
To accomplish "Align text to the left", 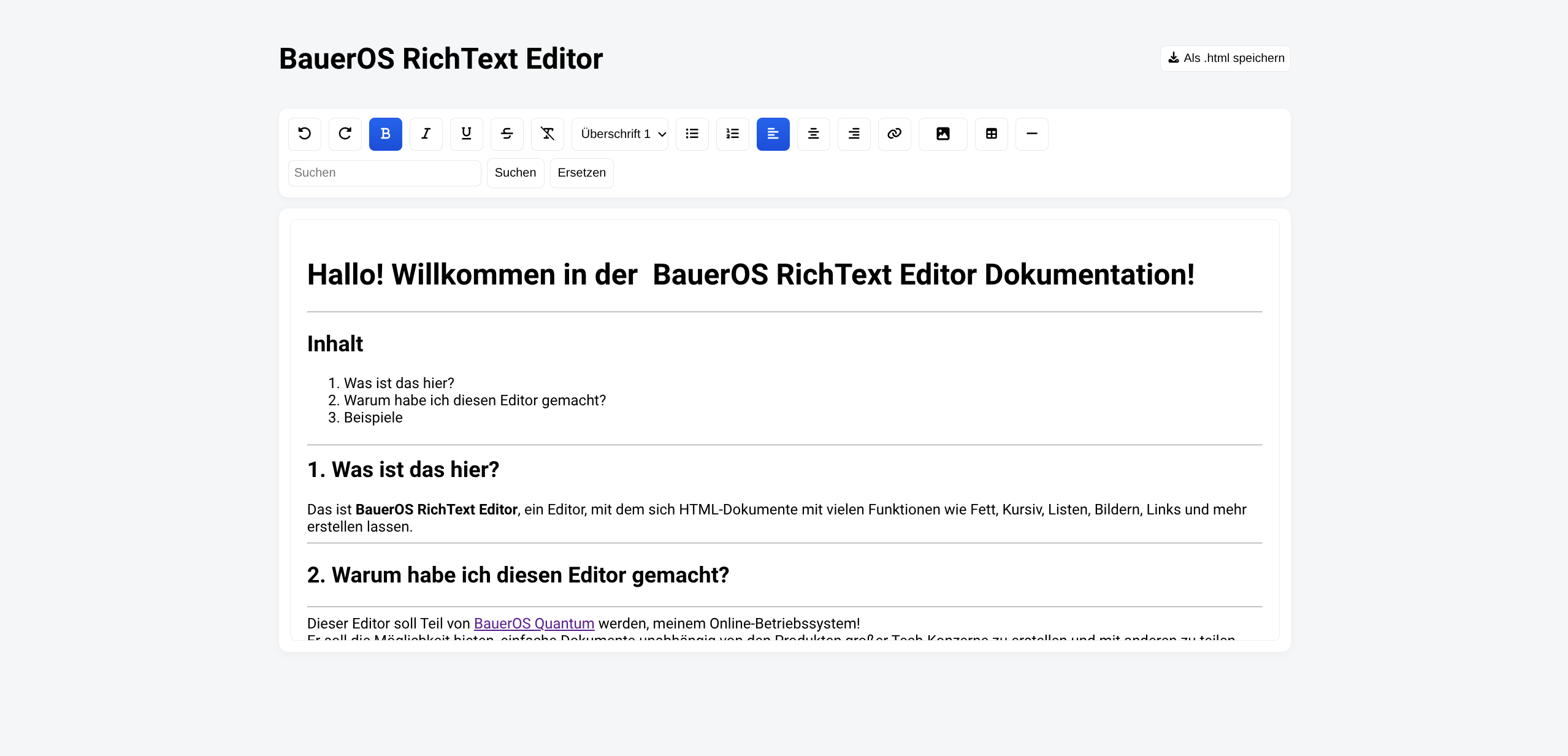I will click(773, 134).
